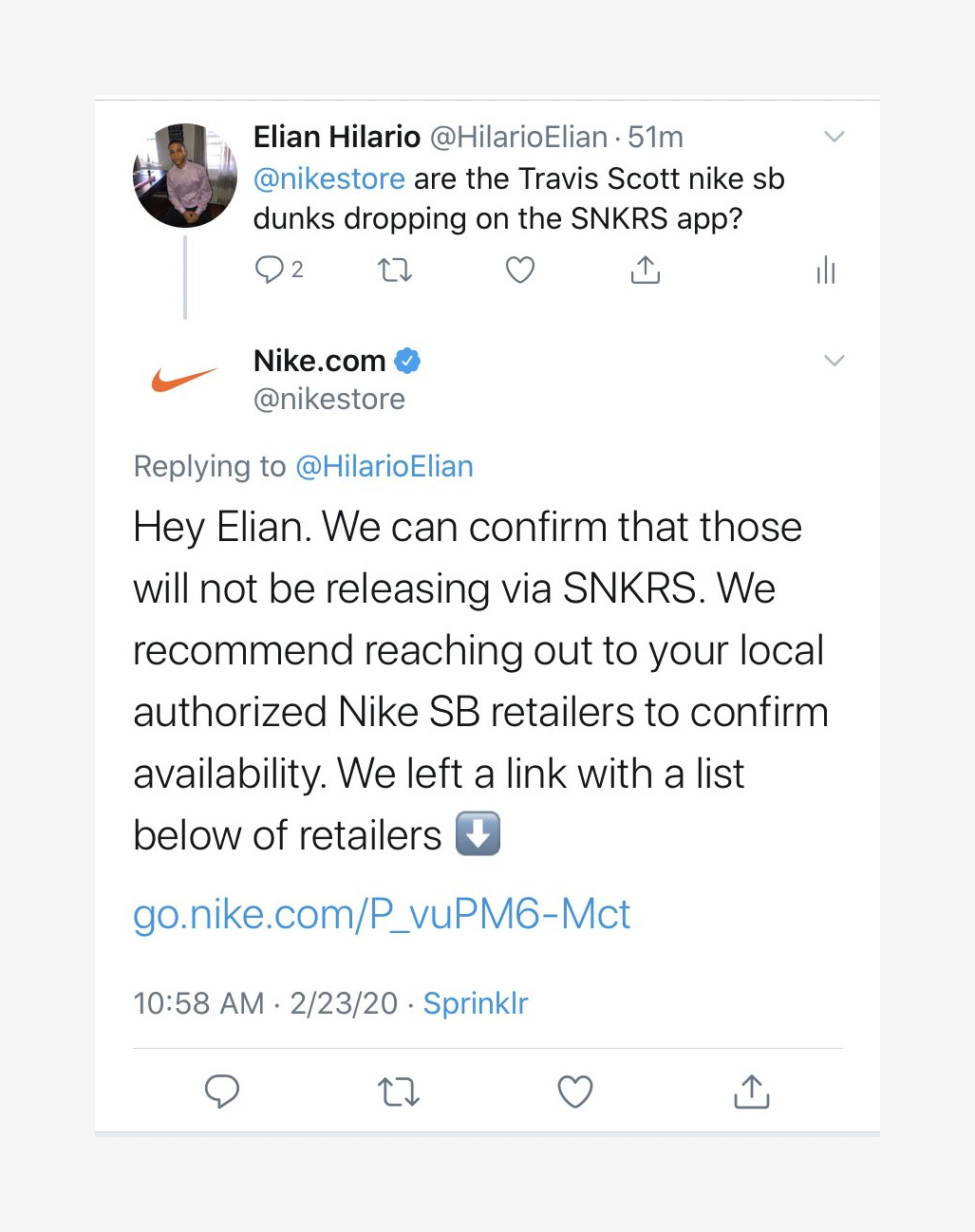Reply to the Nike.com tweet

tap(222, 1092)
